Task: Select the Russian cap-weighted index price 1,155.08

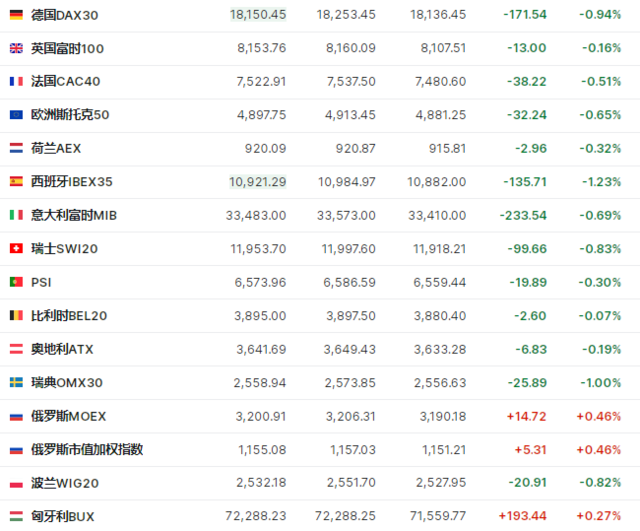Action: pyautogui.click(x=262, y=450)
